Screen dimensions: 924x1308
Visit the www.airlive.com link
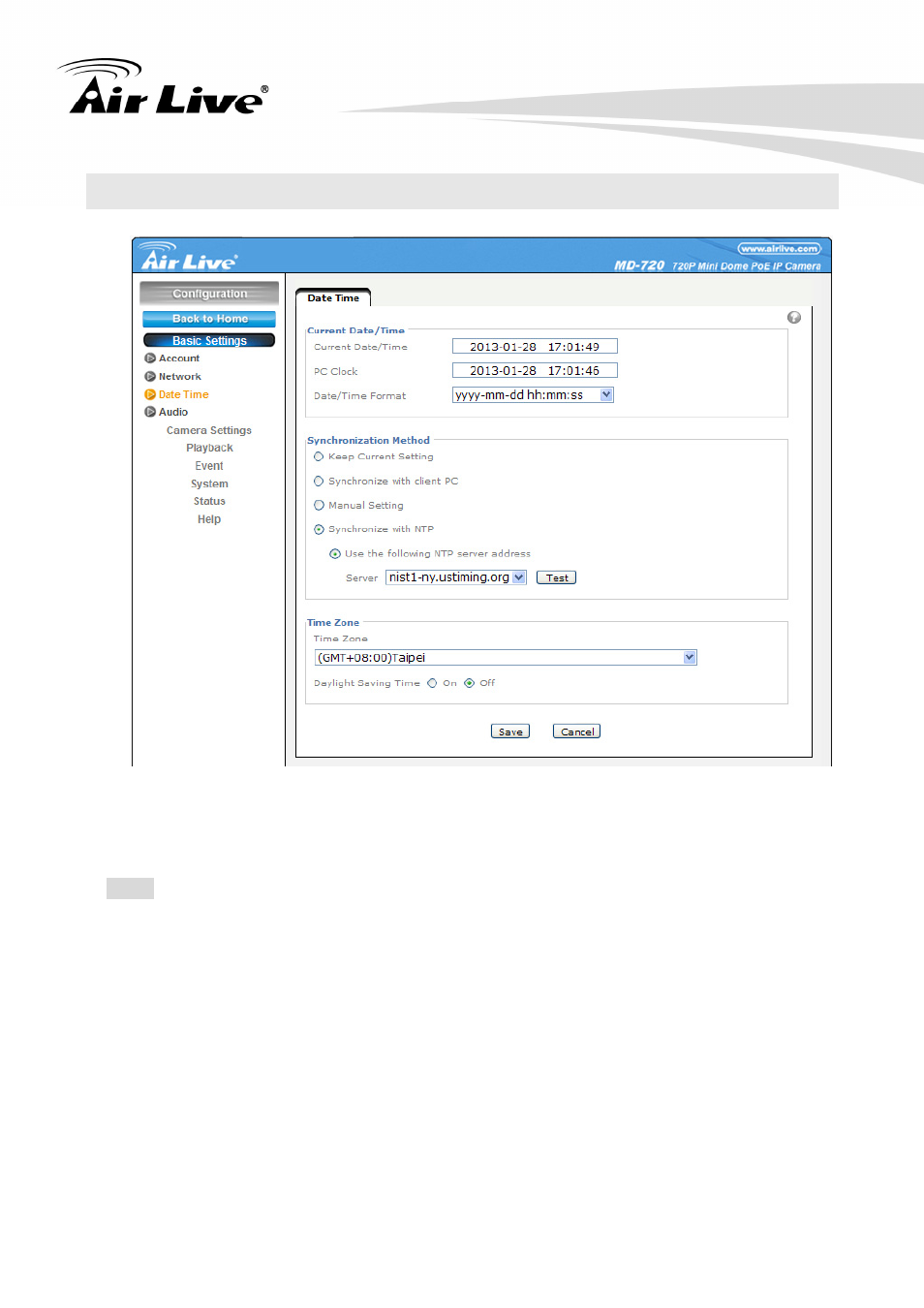pyautogui.click(x=779, y=249)
